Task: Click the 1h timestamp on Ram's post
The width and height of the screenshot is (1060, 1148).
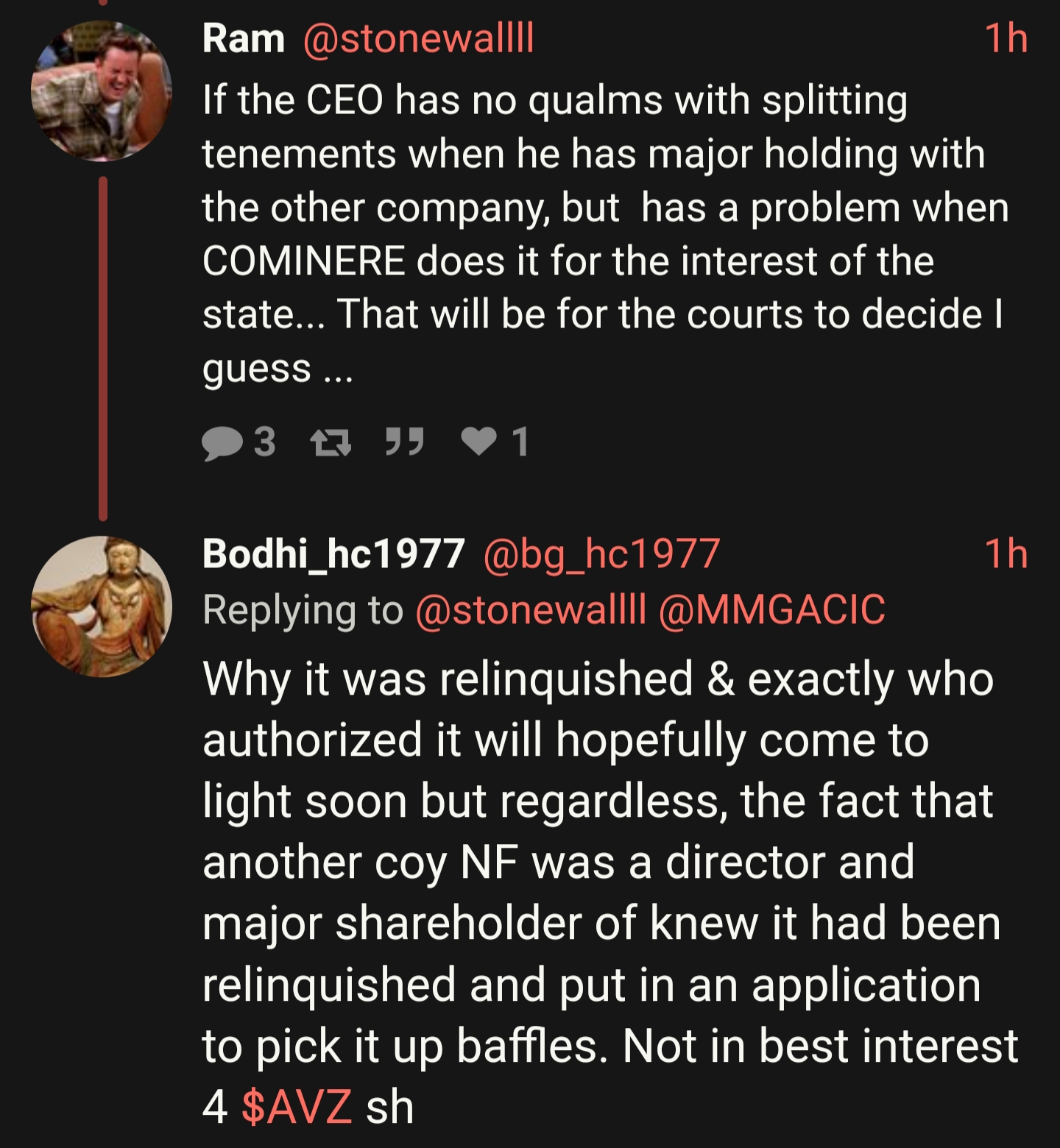Action: tap(1006, 38)
